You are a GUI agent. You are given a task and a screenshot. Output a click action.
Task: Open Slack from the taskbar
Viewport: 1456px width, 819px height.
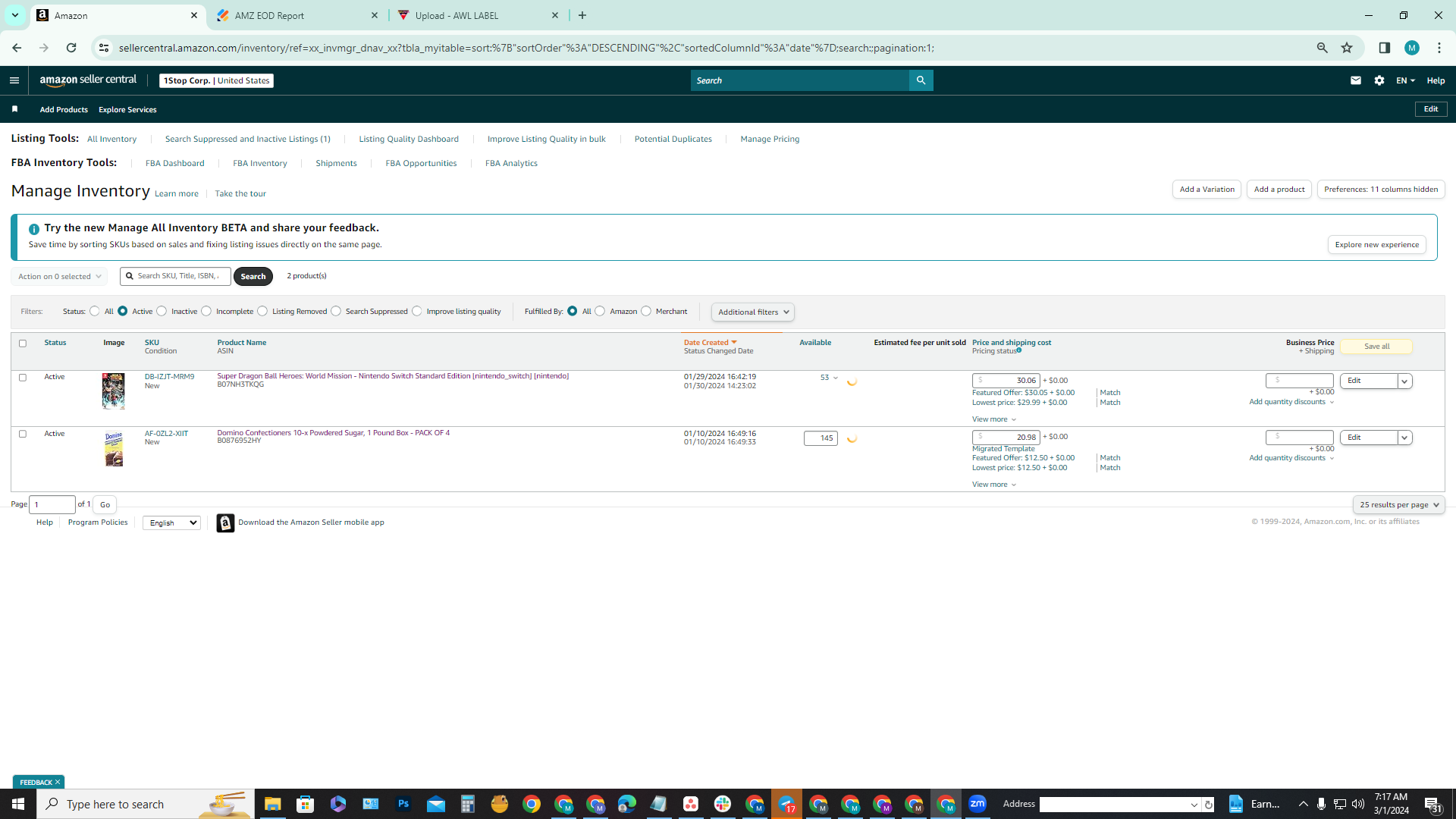pos(723,804)
